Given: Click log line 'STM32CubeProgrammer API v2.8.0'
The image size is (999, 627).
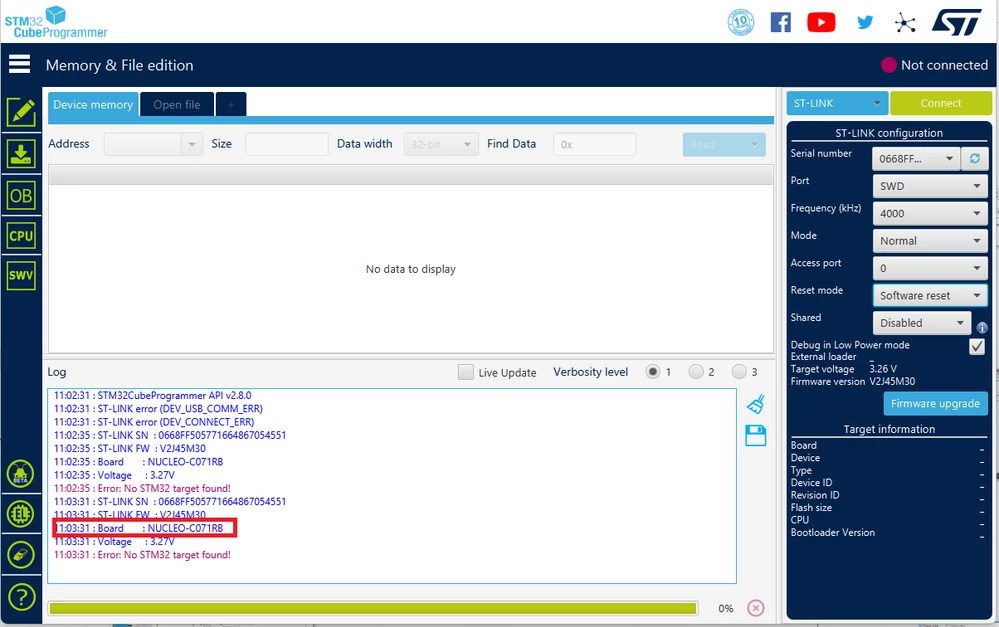Looking at the screenshot, I should click(153, 396).
